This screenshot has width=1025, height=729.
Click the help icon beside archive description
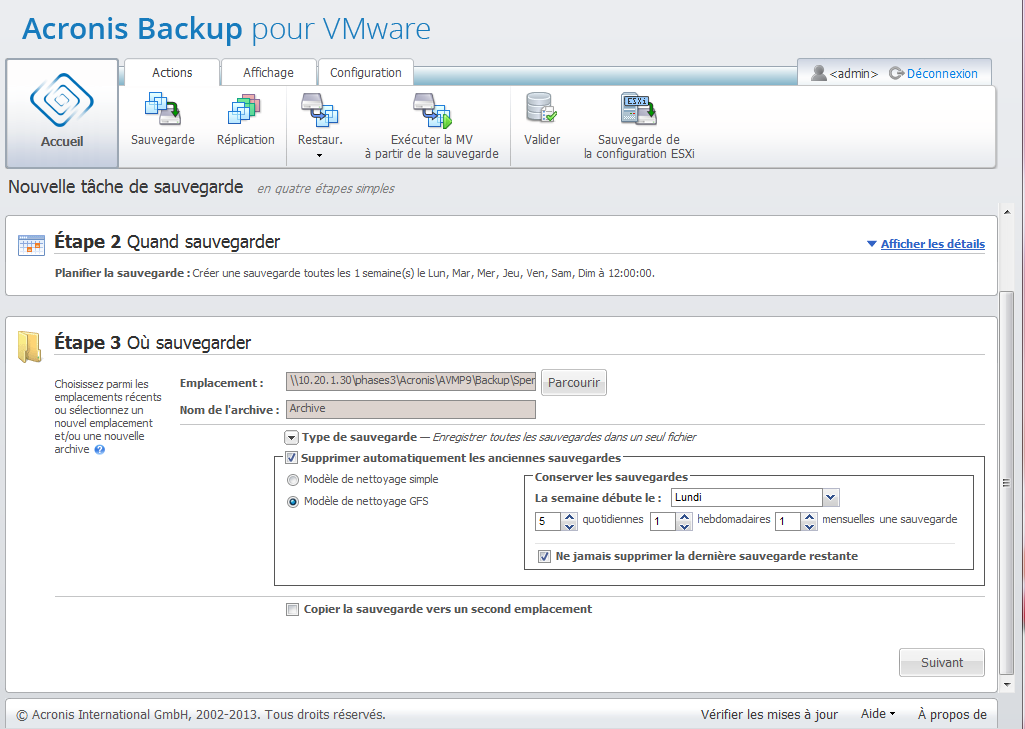coord(100,450)
